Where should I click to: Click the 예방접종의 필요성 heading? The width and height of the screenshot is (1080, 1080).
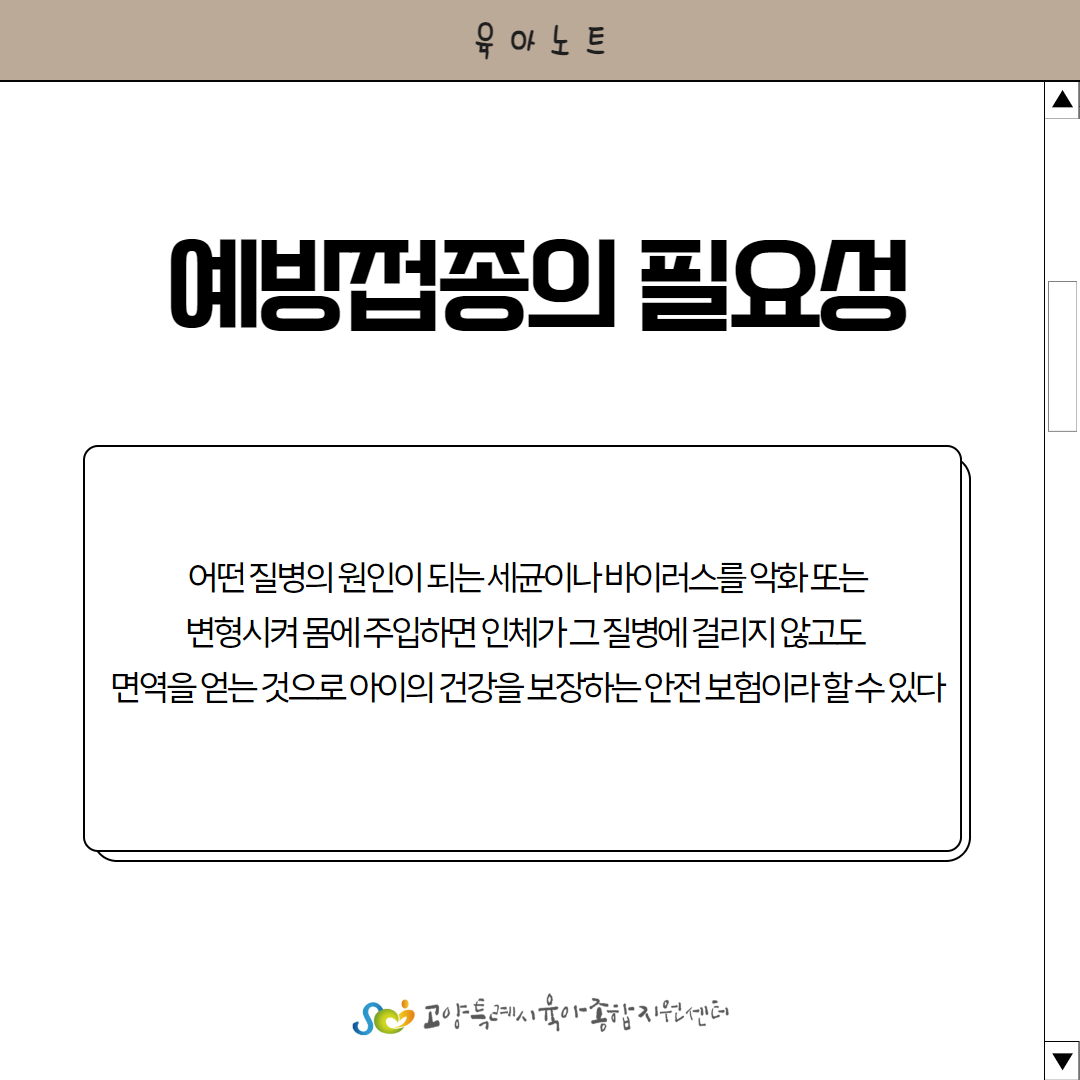(538, 284)
